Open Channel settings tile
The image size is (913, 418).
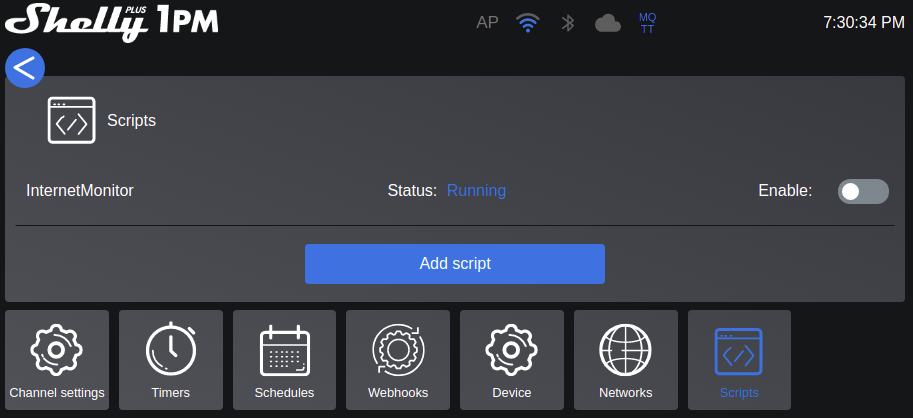click(57, 360)
